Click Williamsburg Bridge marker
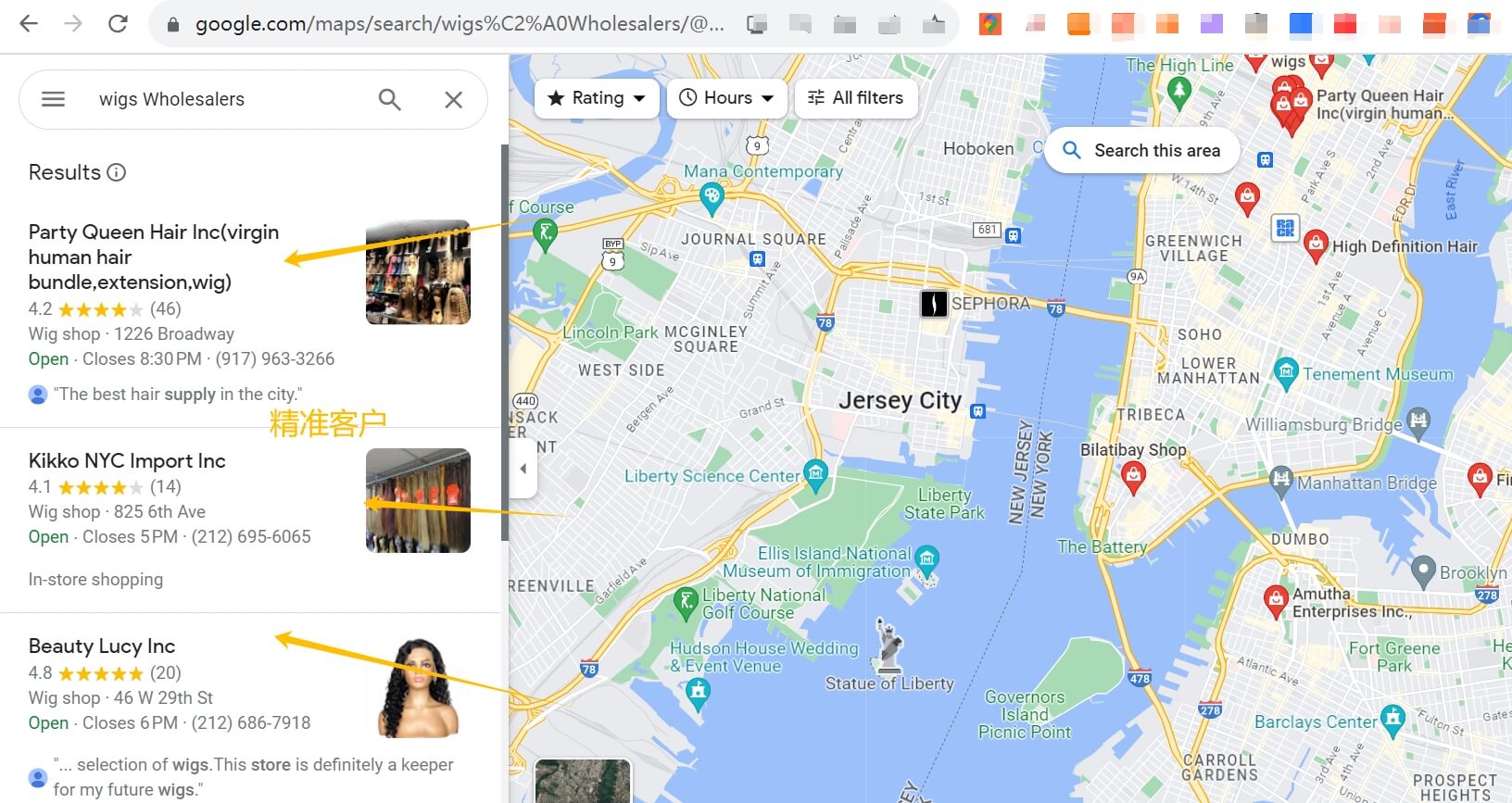 1418,422
